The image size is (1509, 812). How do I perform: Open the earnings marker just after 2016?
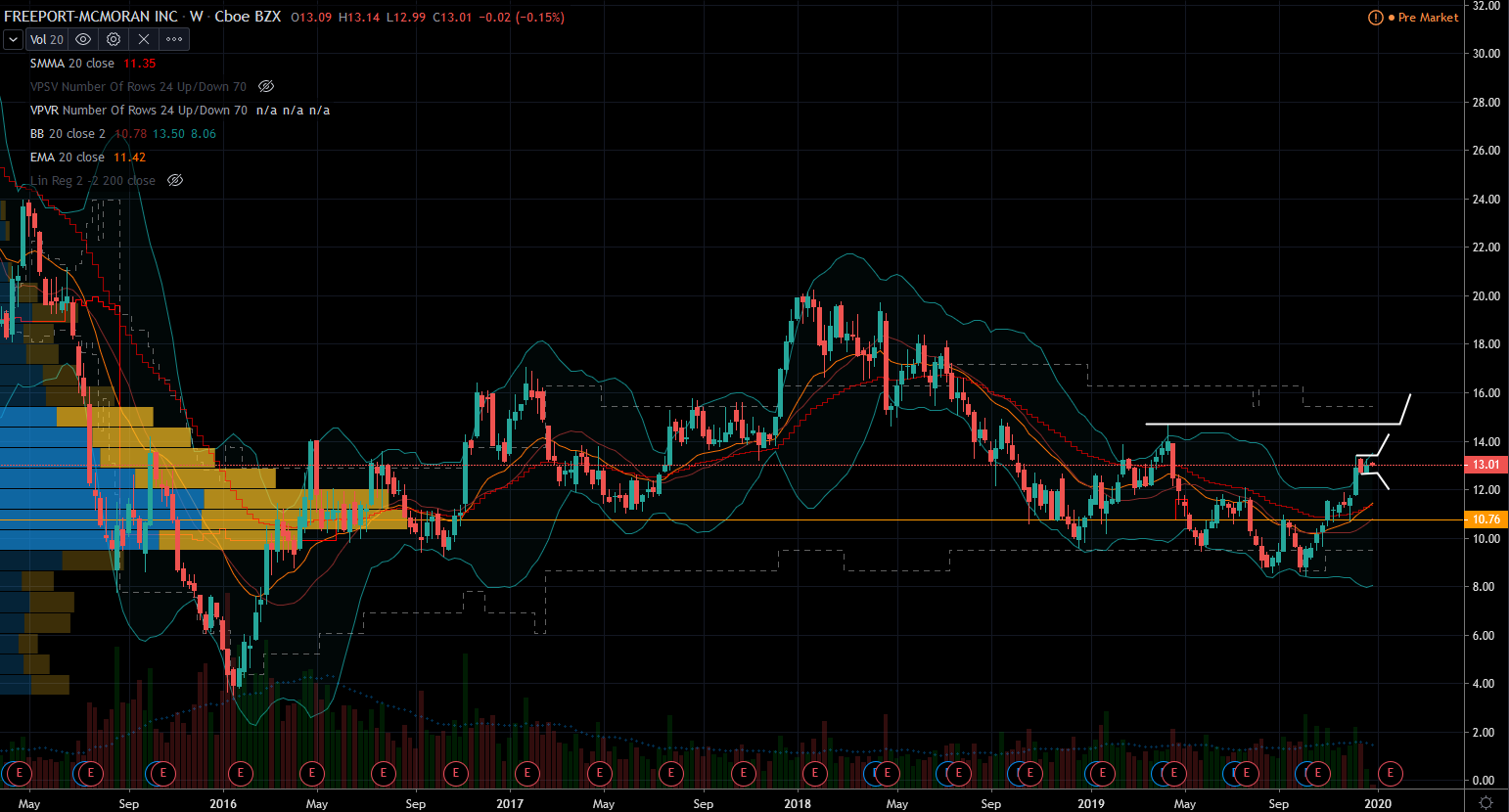(240, 773)
